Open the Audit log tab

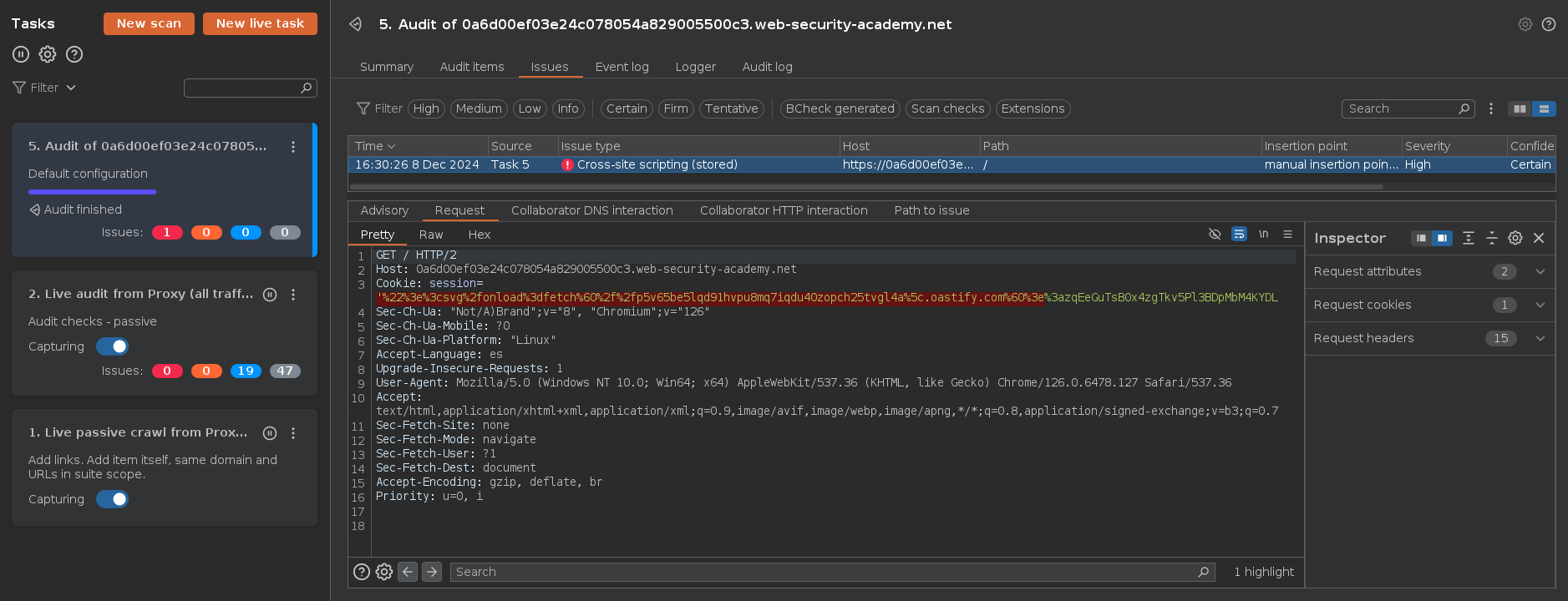tap(767, 67)
